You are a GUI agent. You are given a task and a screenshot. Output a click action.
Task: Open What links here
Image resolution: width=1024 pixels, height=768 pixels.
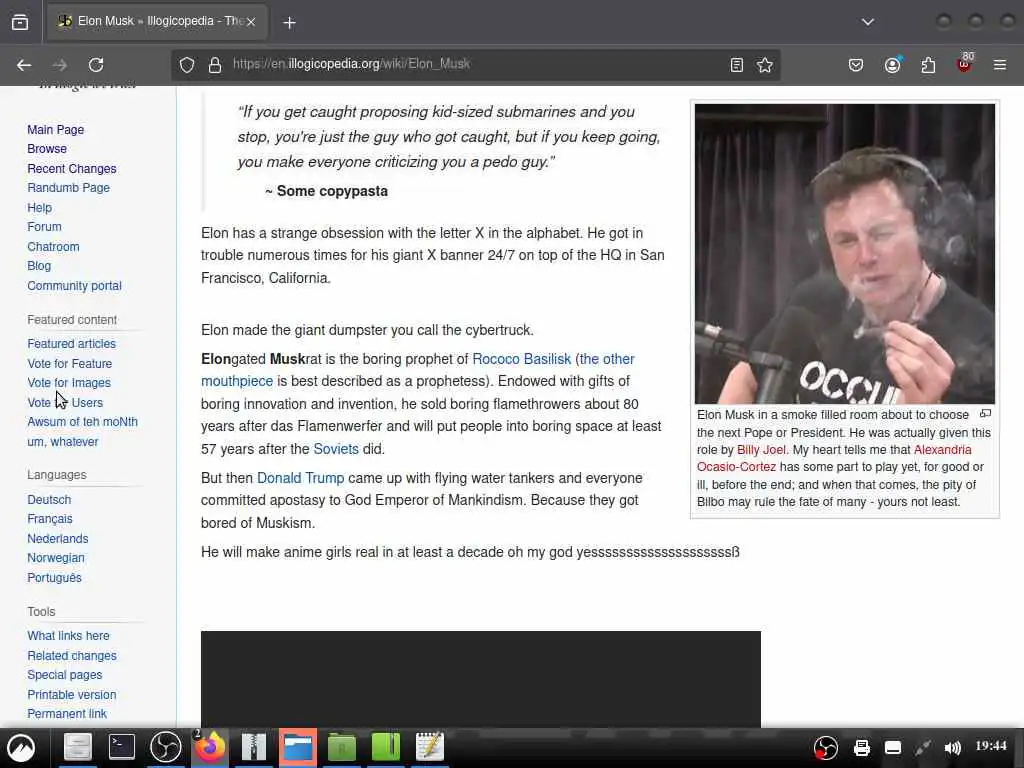(x=69, y=635)
